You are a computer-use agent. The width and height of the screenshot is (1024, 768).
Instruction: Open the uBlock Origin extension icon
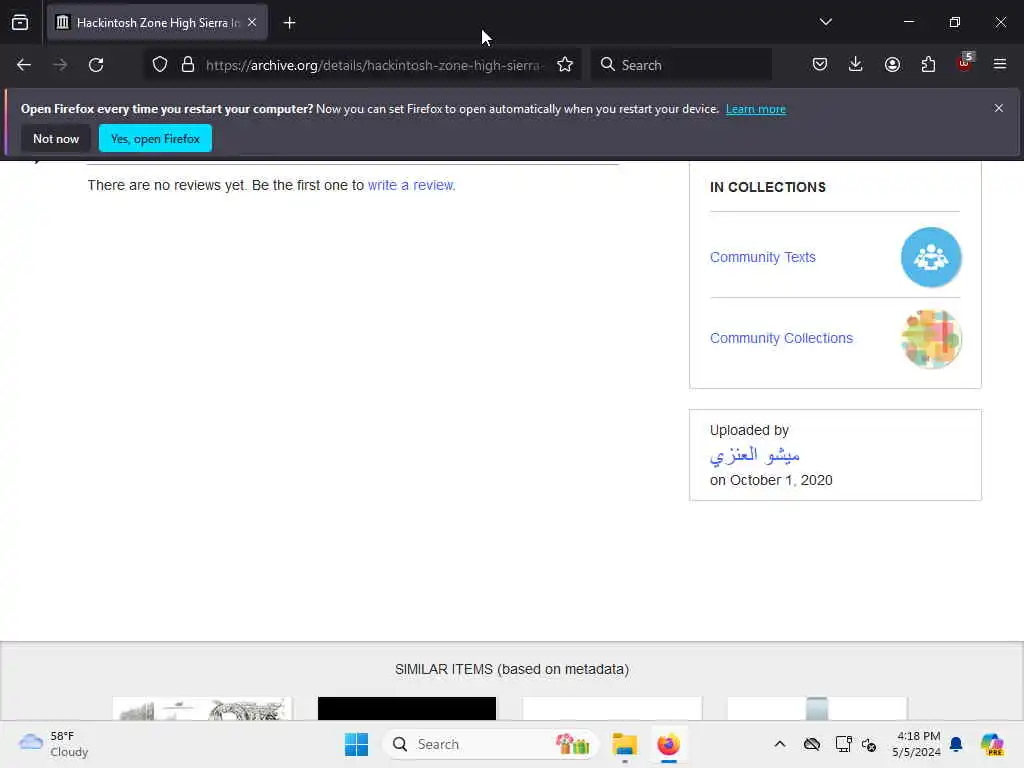coord(965,63)
